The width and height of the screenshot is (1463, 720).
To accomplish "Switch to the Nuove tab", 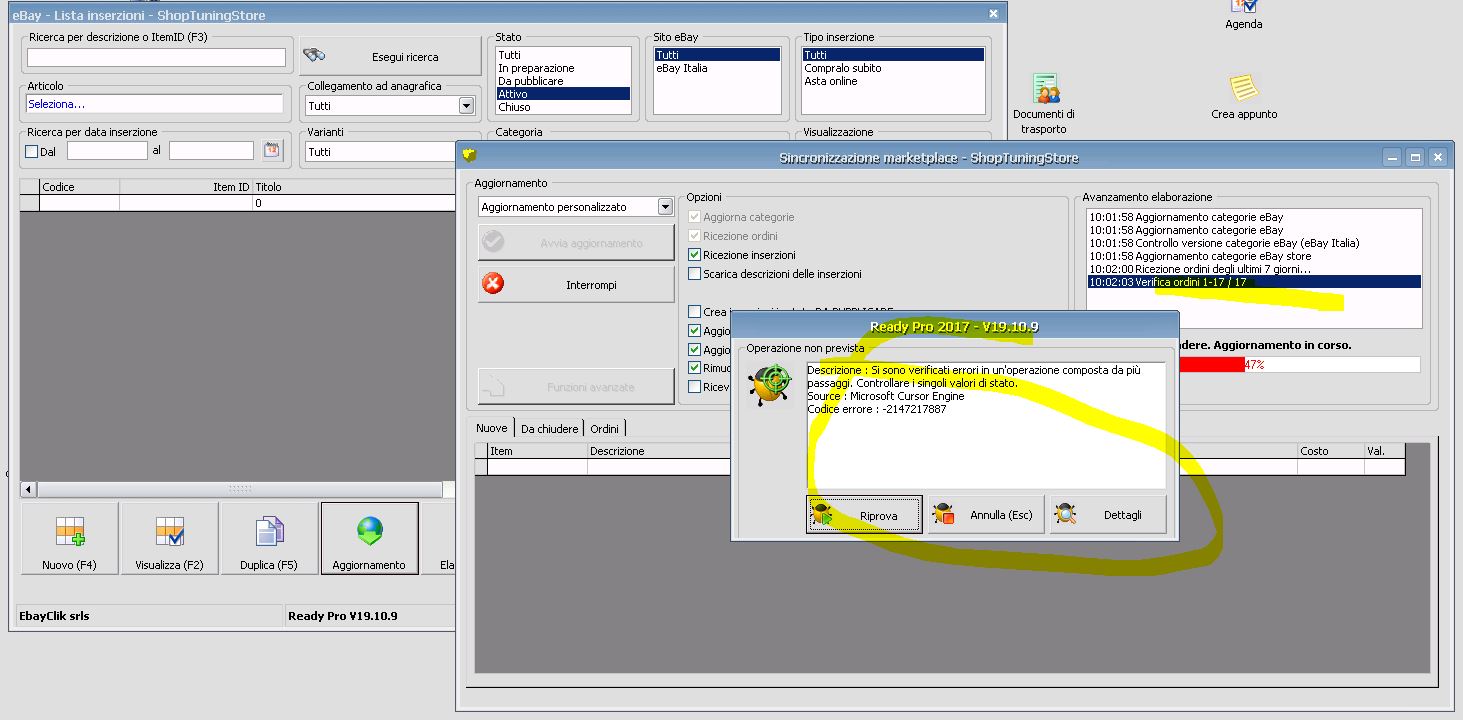I will coord(491,428).
